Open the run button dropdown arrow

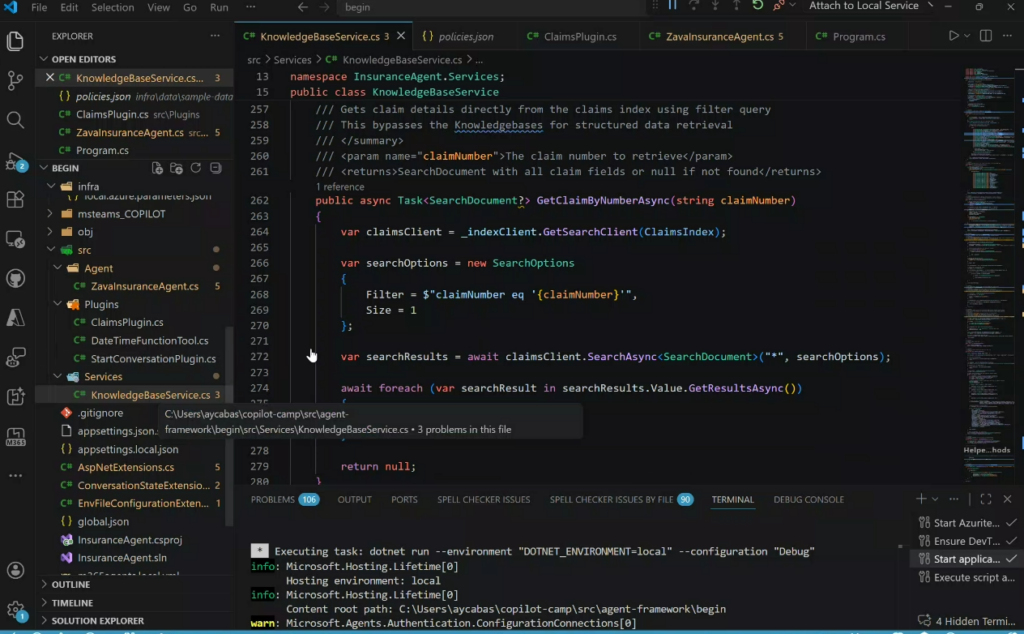[967, 36]
